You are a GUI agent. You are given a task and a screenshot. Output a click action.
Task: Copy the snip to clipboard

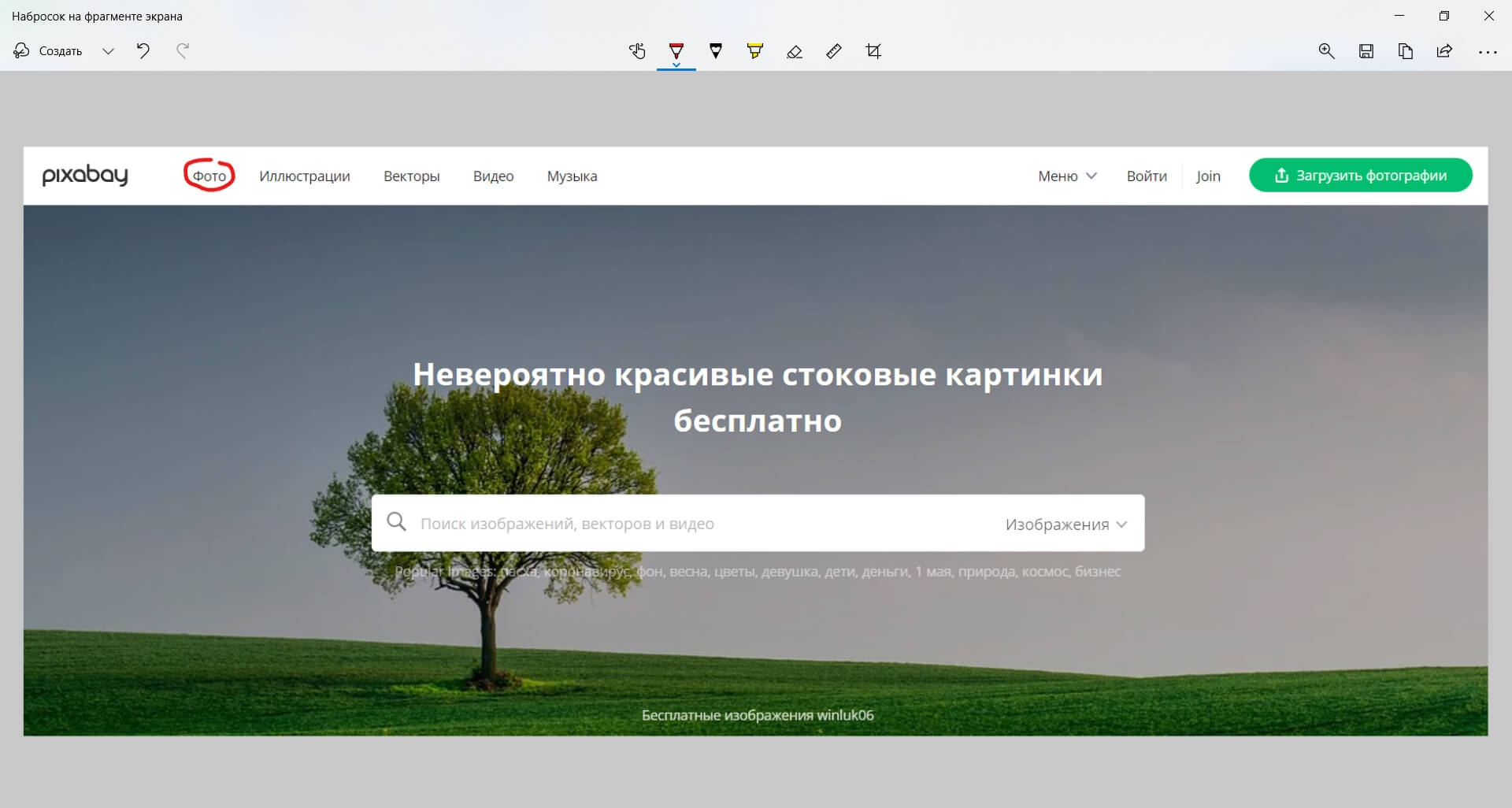click(x=1406, y=51)
